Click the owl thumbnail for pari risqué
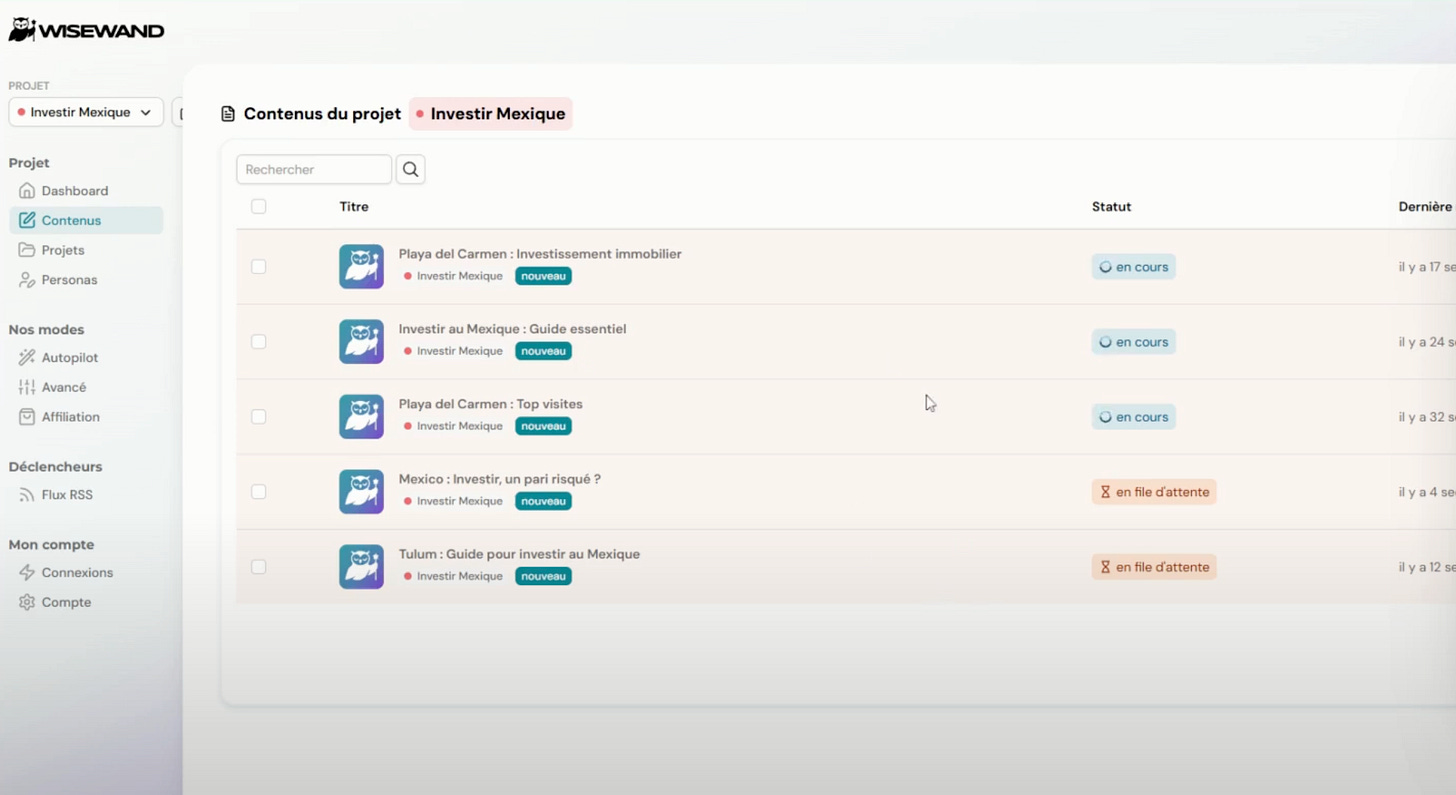This screenshot has width=1456, height=795. point(361,492)
